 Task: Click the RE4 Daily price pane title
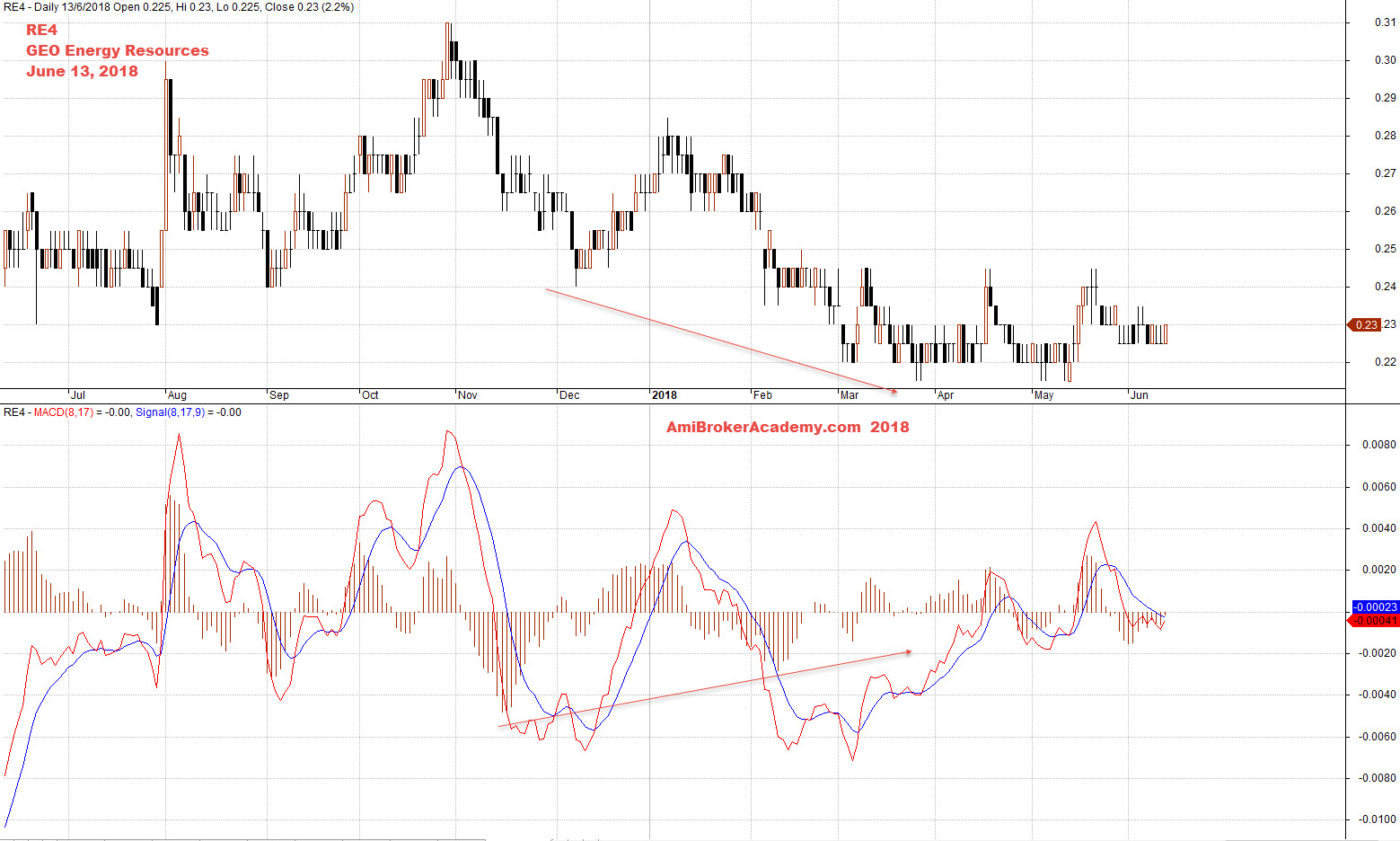point(178,7)
